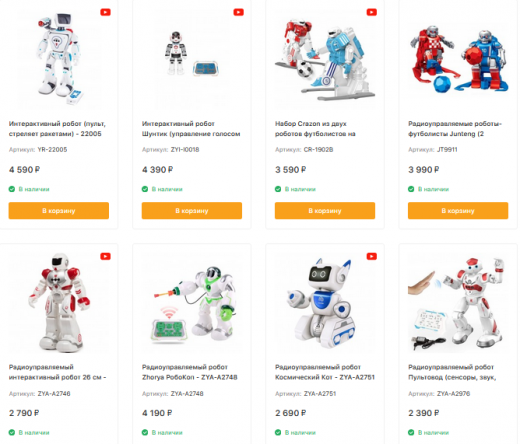Image resolution: width=520 pixels, height=444 pixels.
Task: View Шунтик robot product image
Action: coord(192,53)
